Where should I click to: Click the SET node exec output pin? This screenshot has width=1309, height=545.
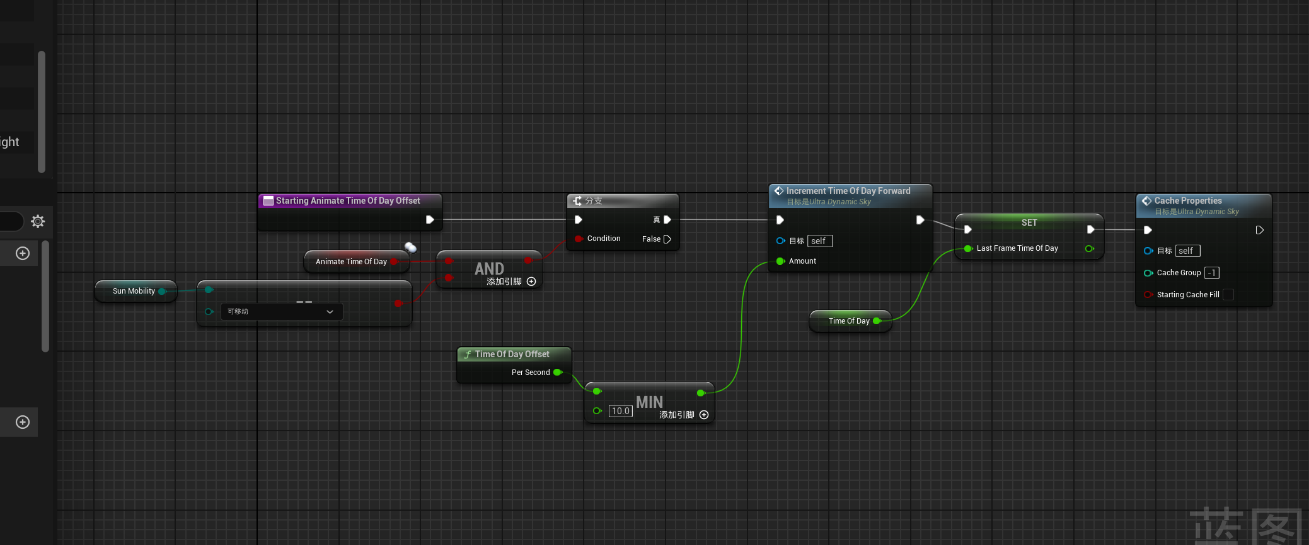tap(1091, 229)
